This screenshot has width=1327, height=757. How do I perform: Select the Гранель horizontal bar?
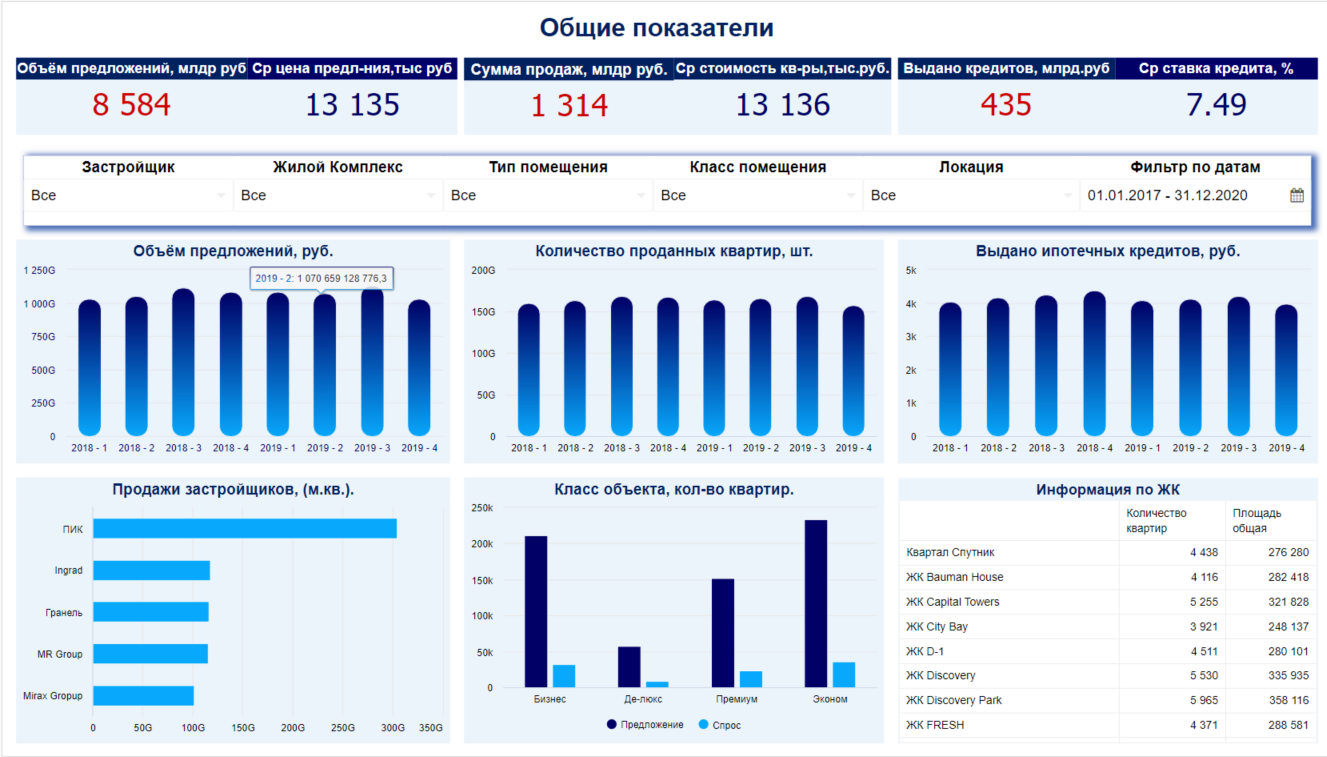click(151, 612)
